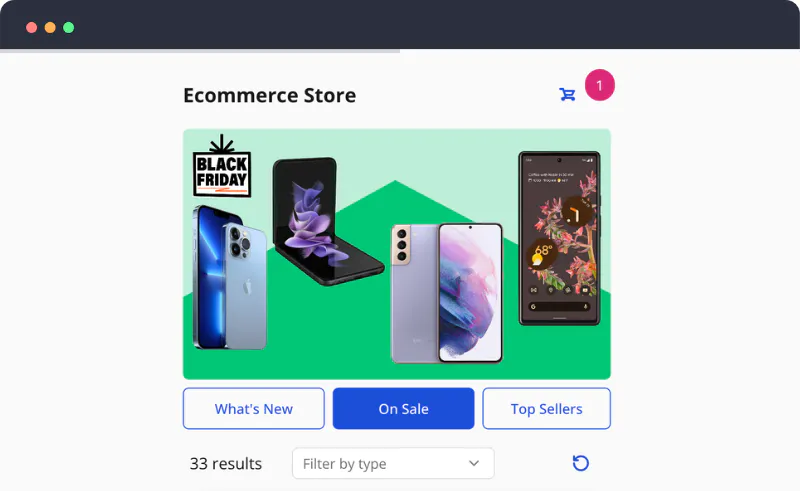Click the Black Friday badge logo

[222, 166]
